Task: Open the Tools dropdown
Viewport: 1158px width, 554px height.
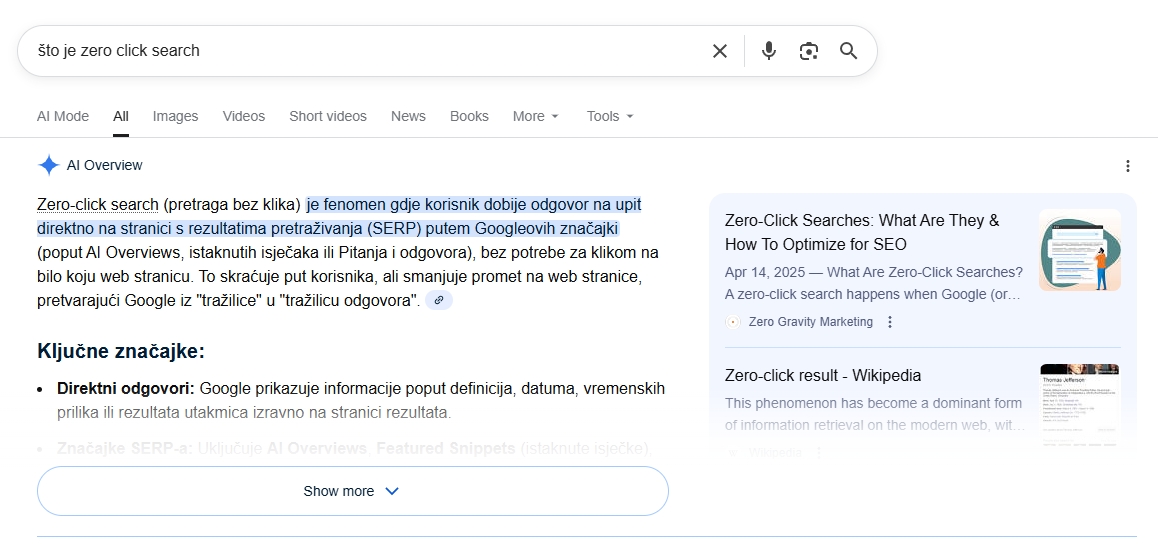Action: 610,116
